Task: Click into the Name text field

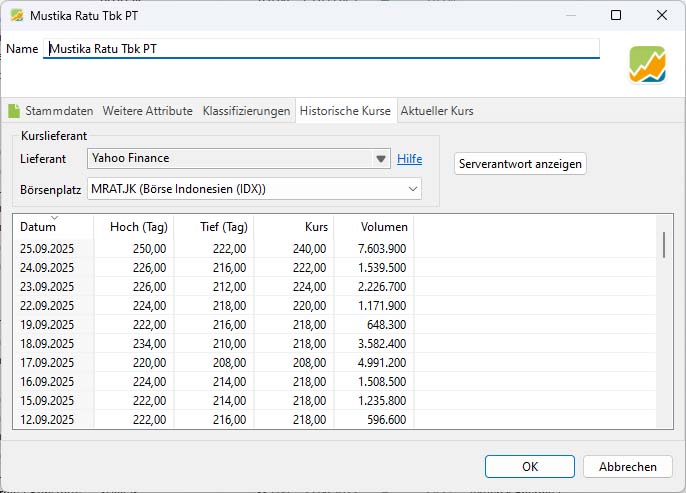Action: tap(320, 48)
